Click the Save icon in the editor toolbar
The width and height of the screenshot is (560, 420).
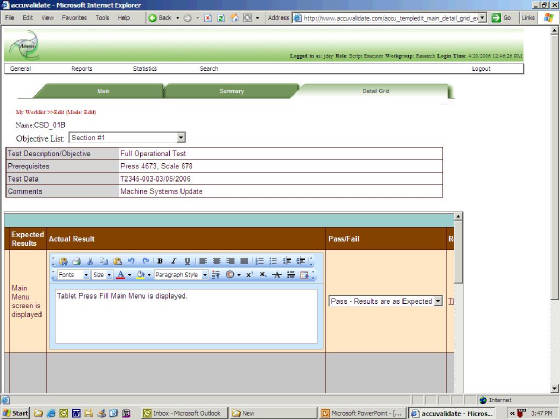tap(64, 261)
